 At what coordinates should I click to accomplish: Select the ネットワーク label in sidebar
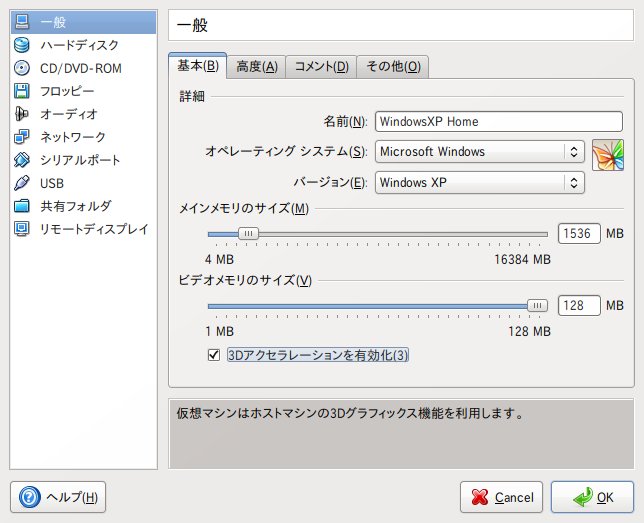73,137
